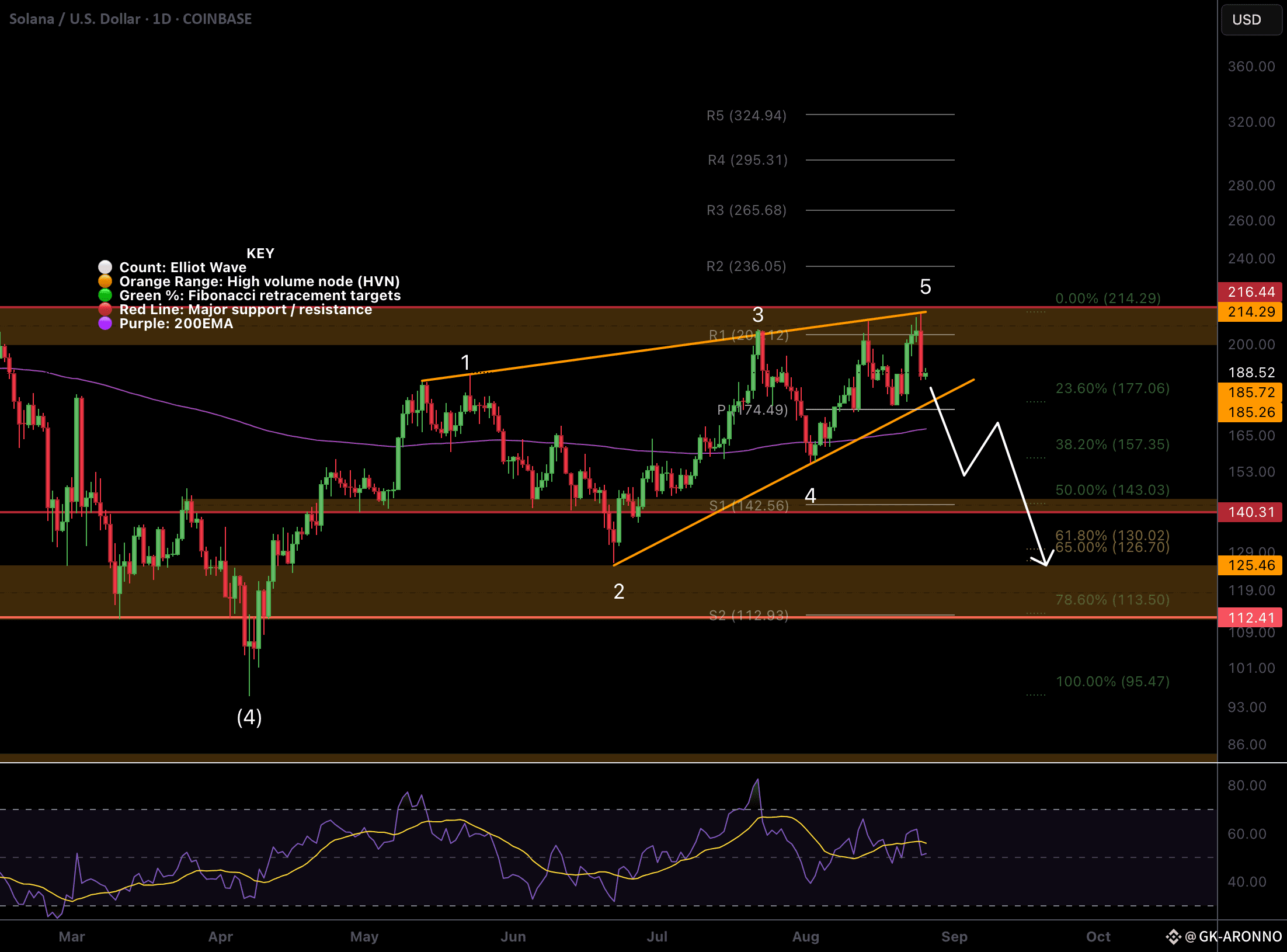
Task: Click the Elliott wave label (4)
Action: 249,717
